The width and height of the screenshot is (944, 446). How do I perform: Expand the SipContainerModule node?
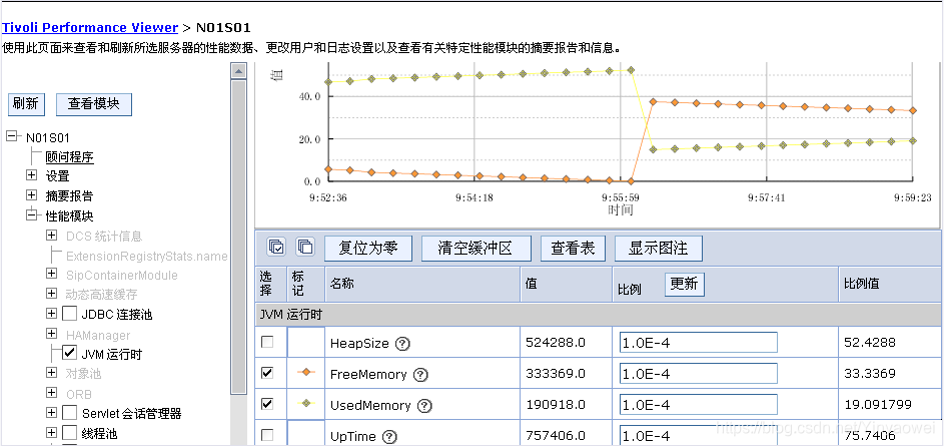pyautogui.click(x=52, y=274)
